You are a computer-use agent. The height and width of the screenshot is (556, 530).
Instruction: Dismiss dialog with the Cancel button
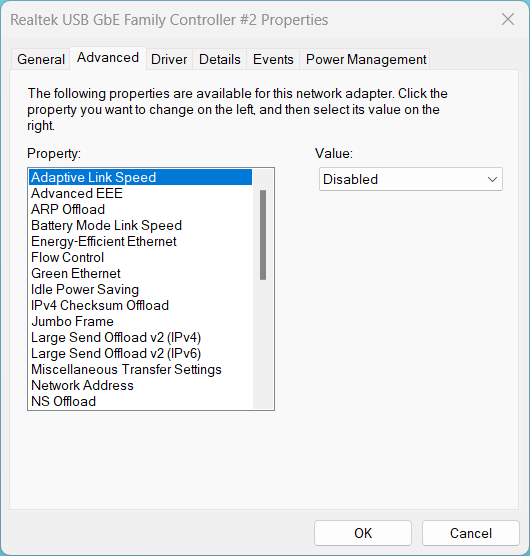(471, 533)
